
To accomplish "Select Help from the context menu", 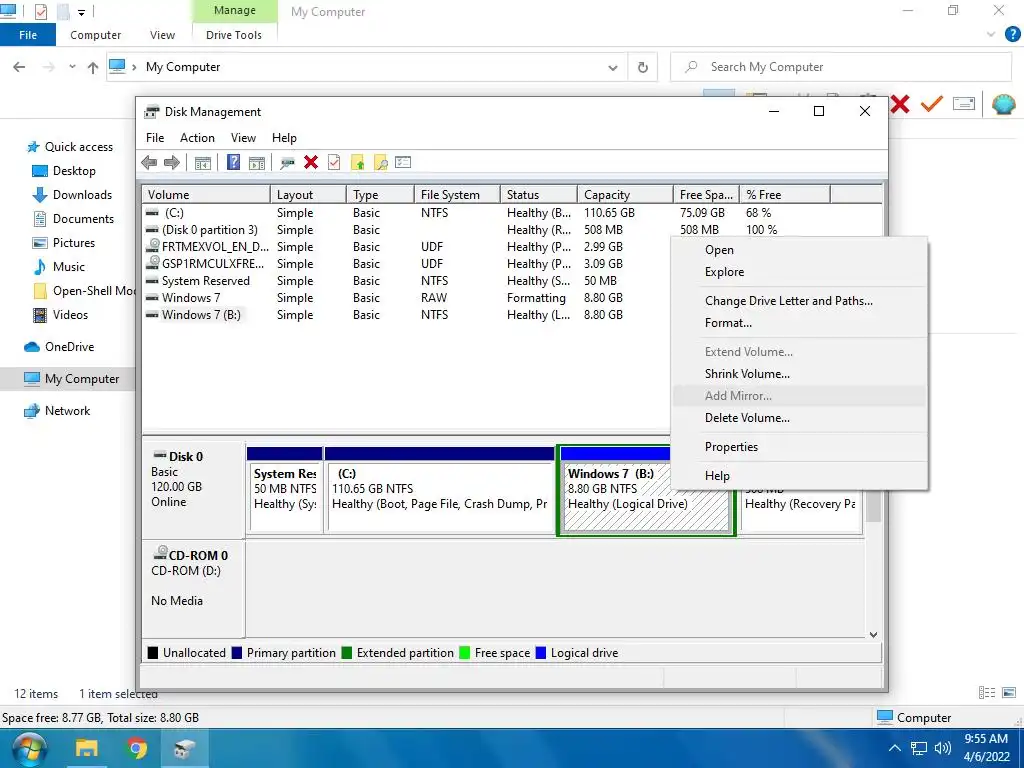I will point(799,476).
